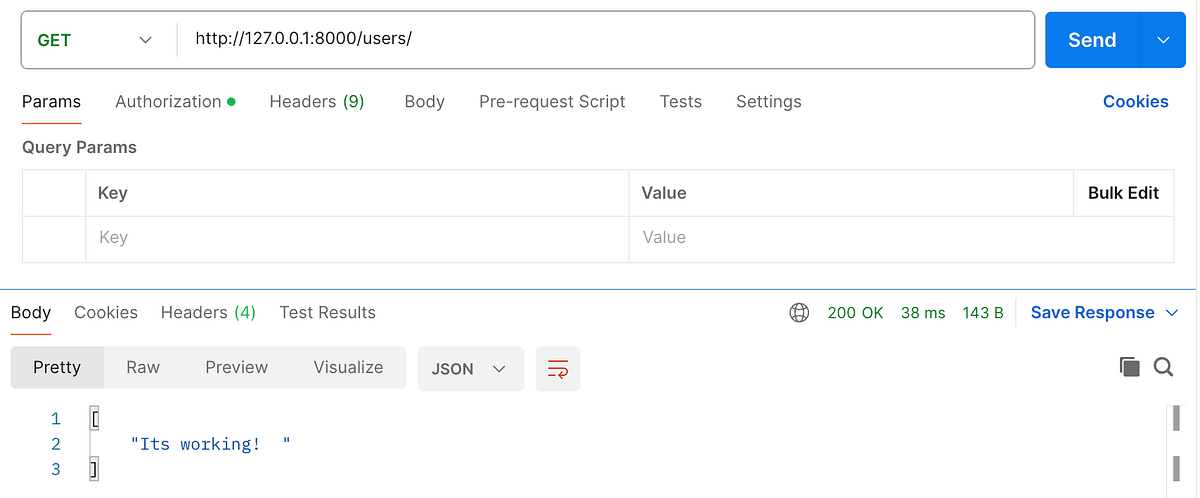1200x498 pixels.
Task: Open the Authorization tab
Action: coord(175,101)
